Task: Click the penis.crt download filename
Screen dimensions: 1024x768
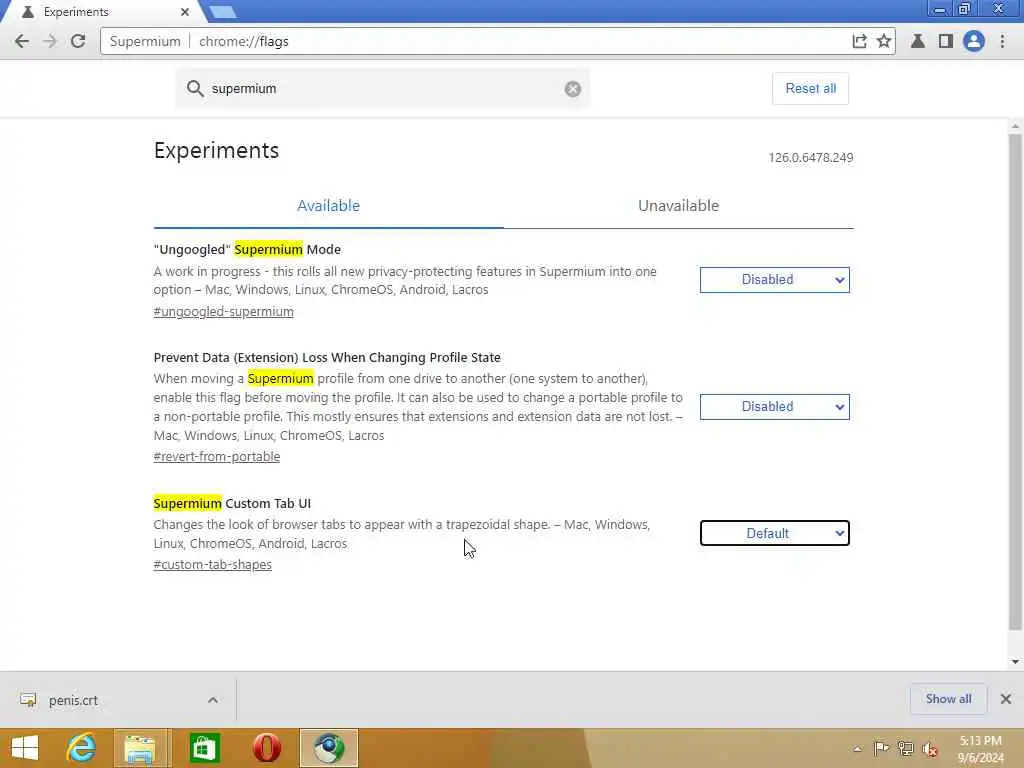Action: pyautogui.click(x=73, y=700)
